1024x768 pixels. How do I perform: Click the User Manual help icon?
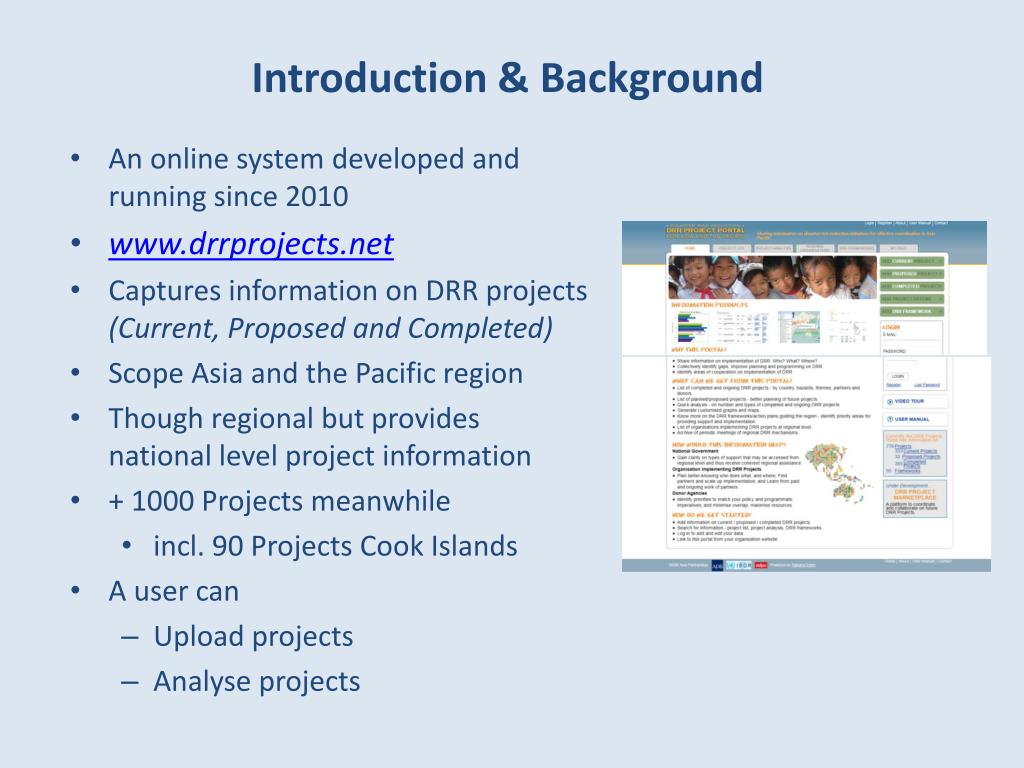click(x=889, y=419)
